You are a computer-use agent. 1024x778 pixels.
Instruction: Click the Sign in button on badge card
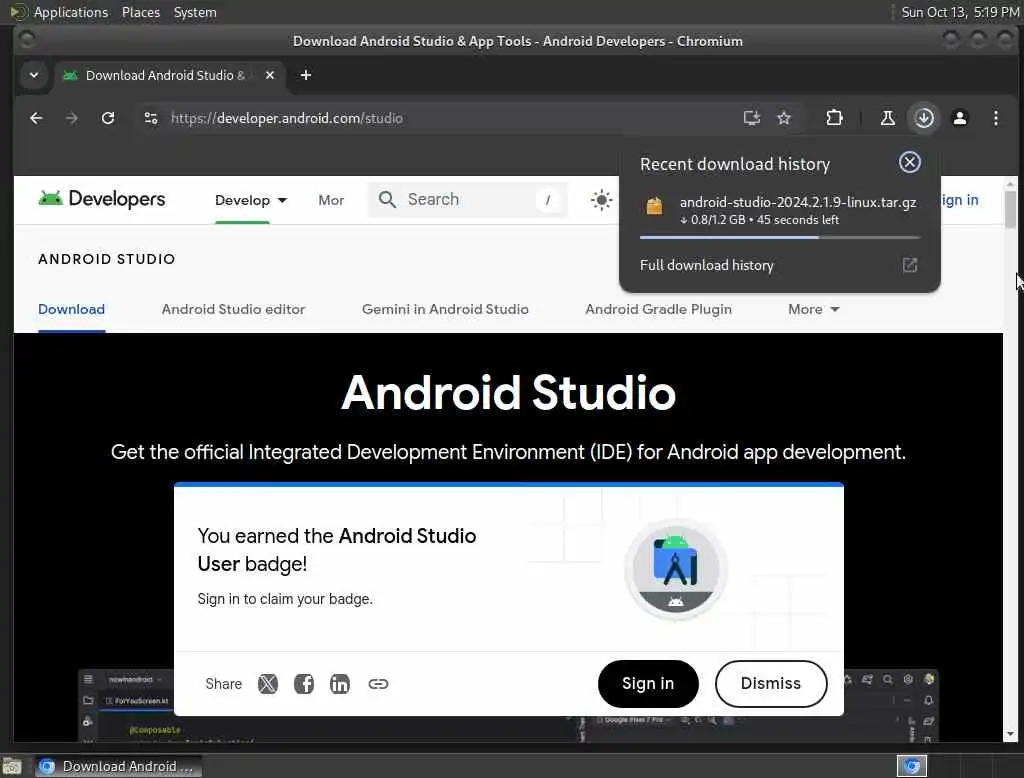pos(648,683)
